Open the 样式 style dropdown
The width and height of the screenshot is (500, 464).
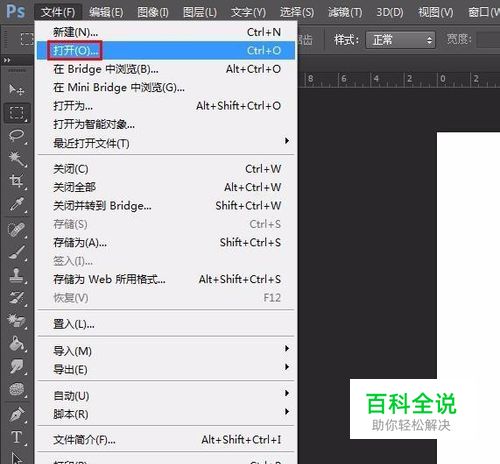400,40
